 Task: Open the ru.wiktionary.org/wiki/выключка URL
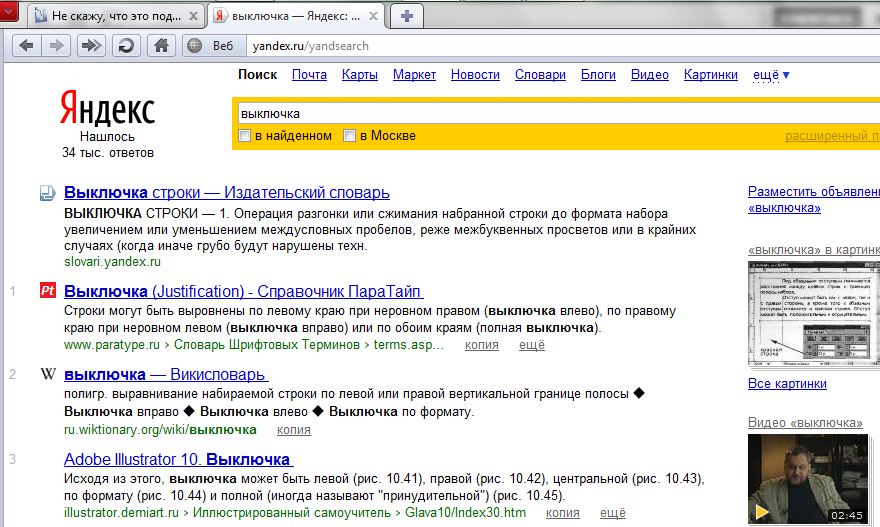pyautogui.click(x=160, y=430)
